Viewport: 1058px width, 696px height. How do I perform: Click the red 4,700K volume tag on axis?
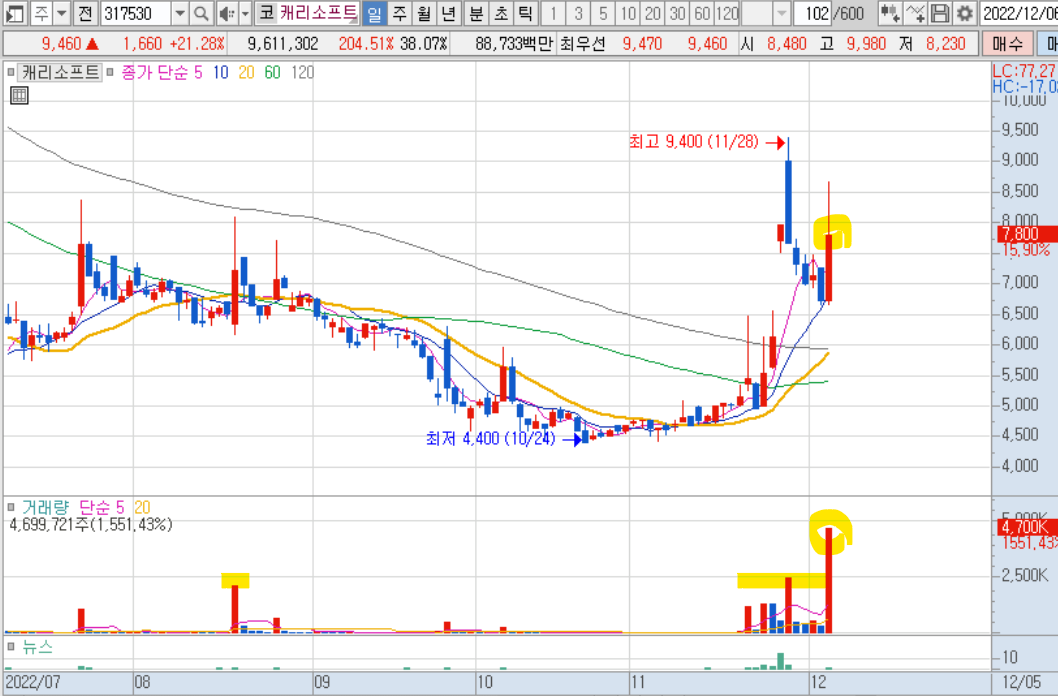tap(1027, 527)
